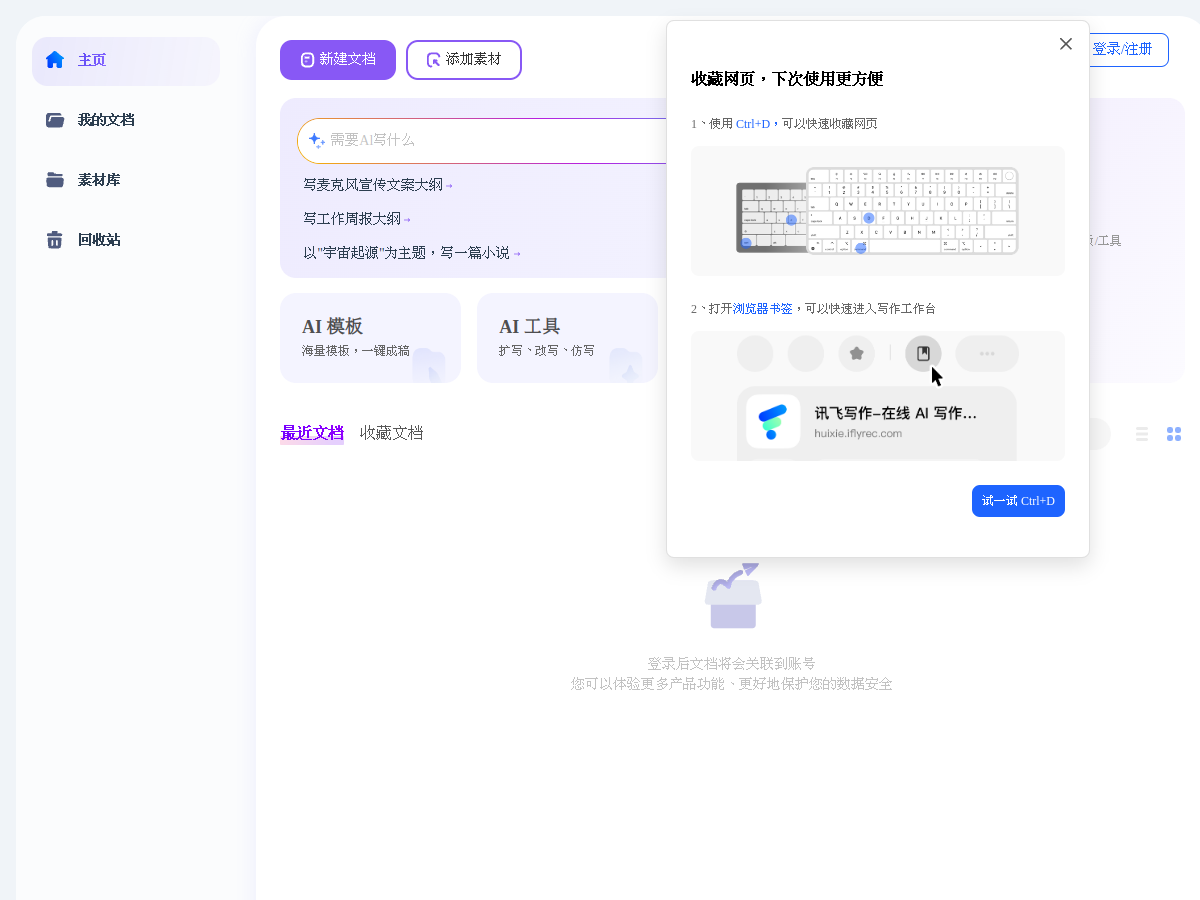Viewport: 1200px width, 900px height.
Task: Select the 收藏文档 tab
Action: coord(392,433)
